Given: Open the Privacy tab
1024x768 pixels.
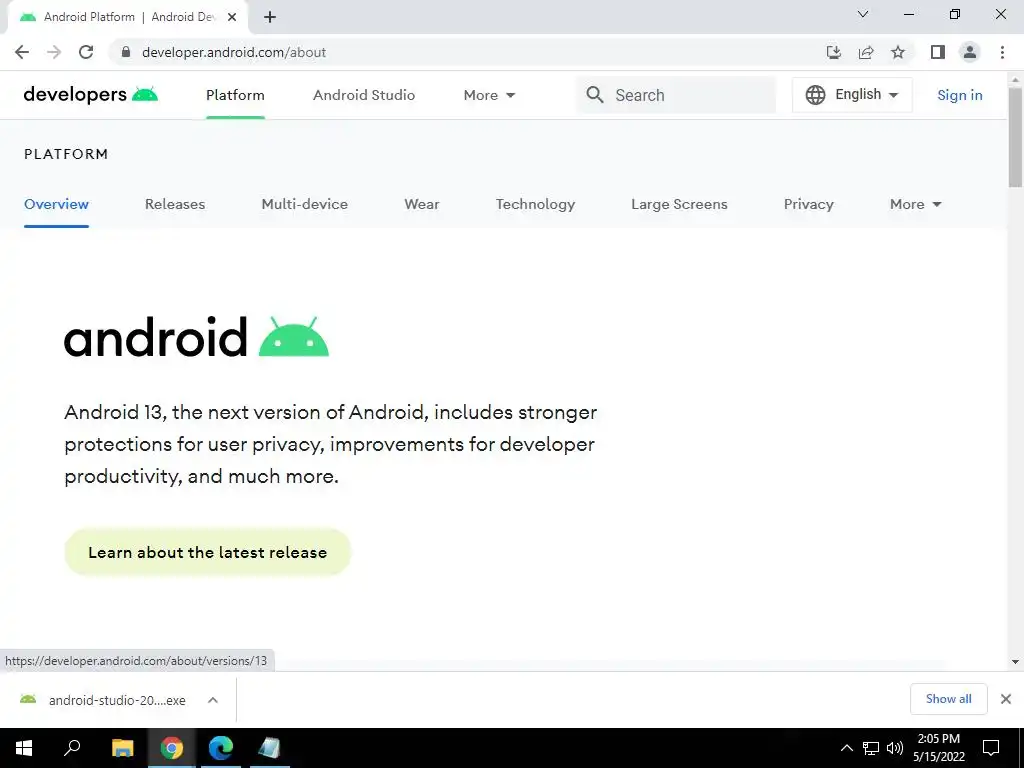Looking at the screenshot, I should point(808,204).
